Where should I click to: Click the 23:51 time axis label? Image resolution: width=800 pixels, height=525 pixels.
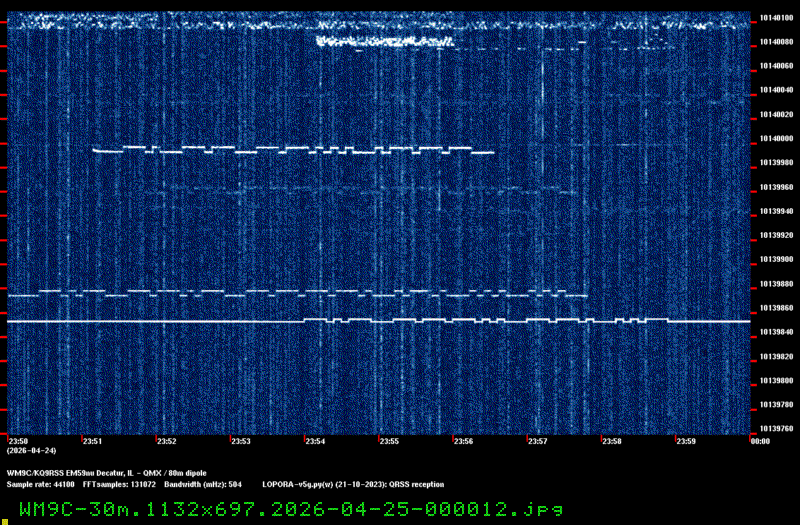[x=92, y=441]
